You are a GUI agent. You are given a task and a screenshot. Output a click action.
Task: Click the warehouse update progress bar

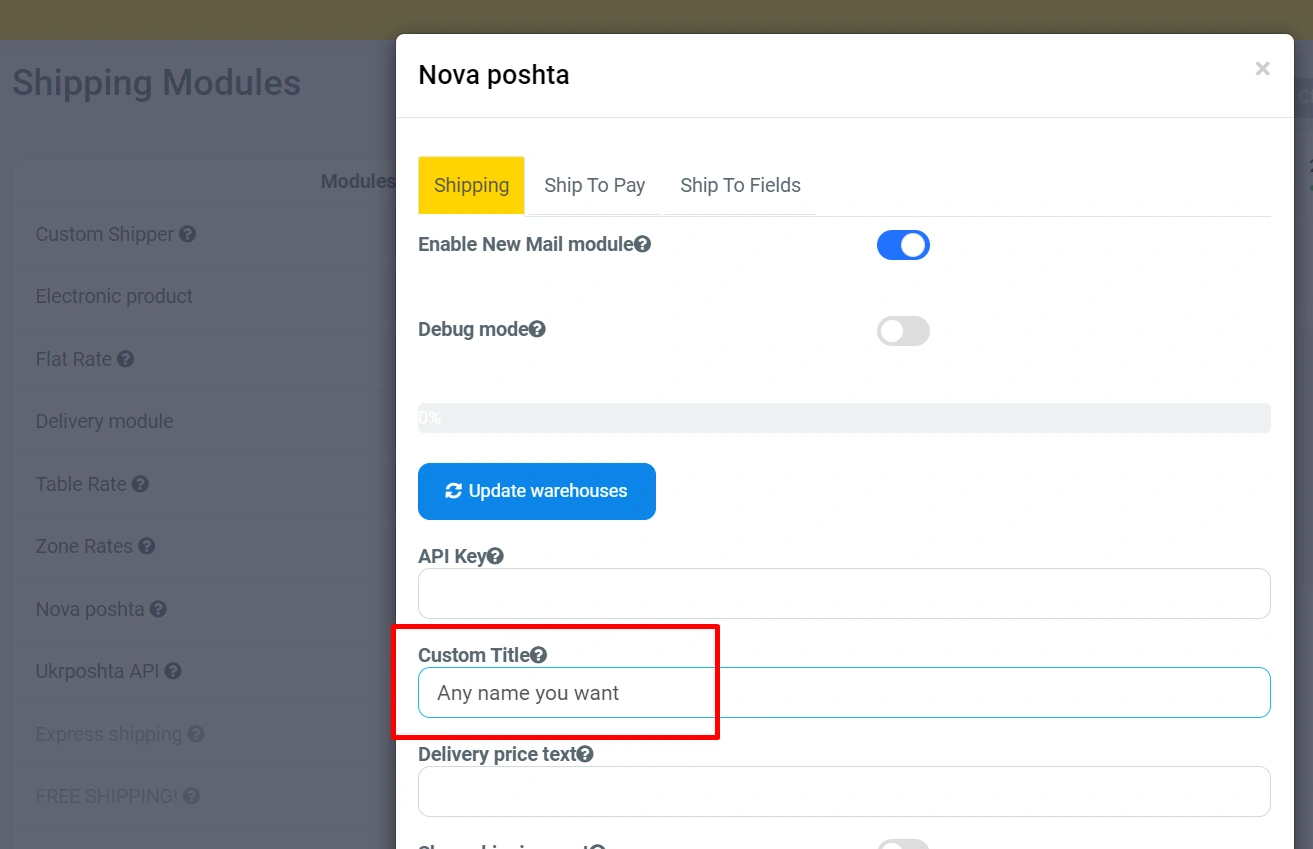(x=844, y=418)
